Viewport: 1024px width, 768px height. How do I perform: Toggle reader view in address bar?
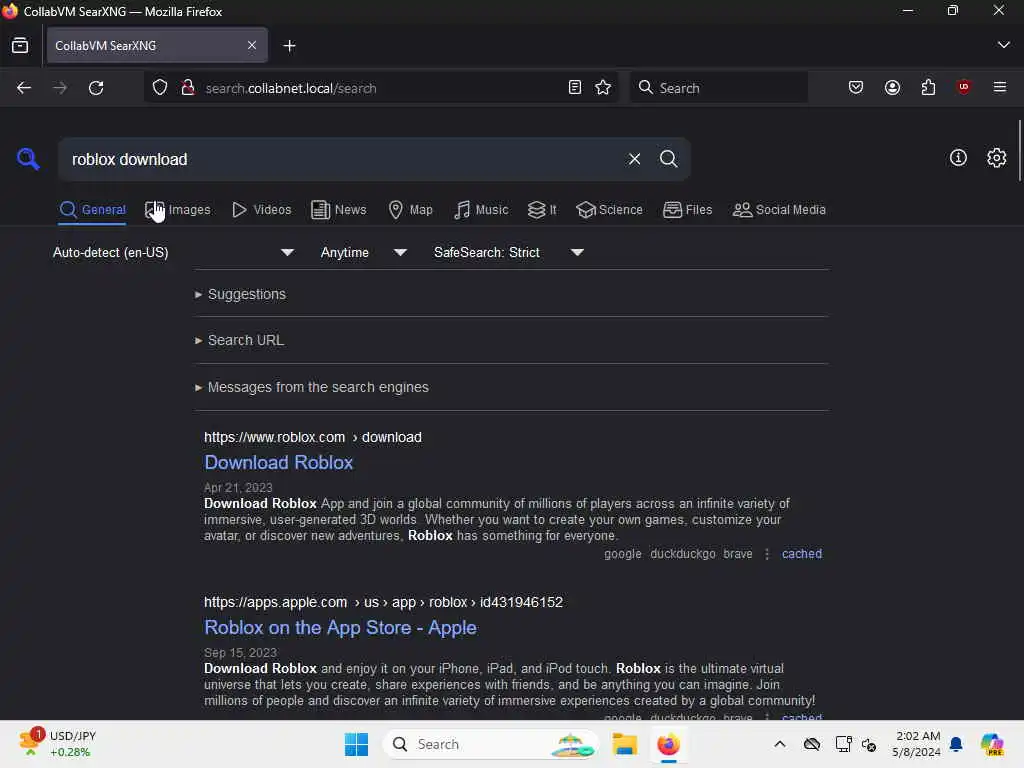575,88
